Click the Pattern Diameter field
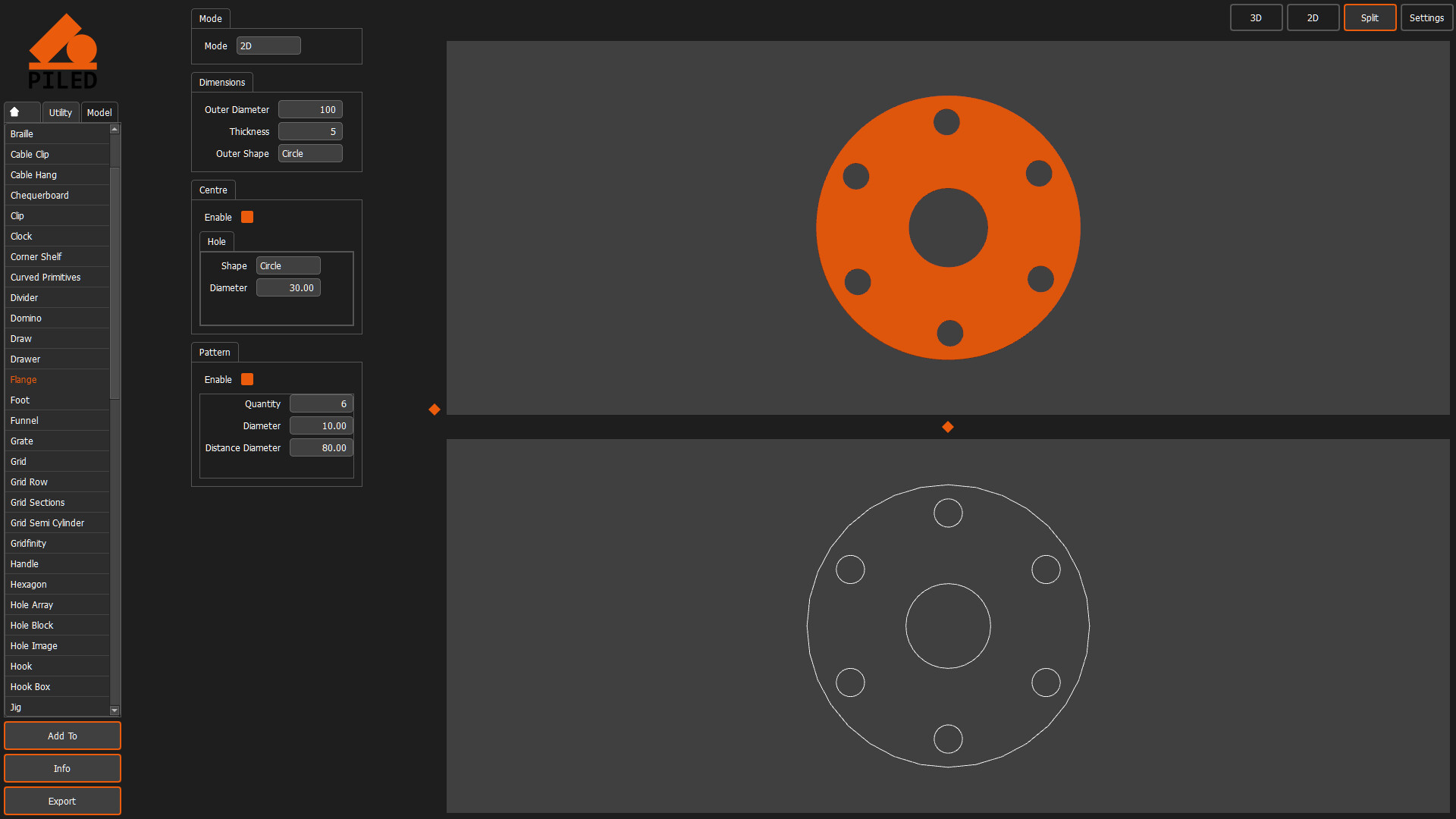The image size is (1456, 819). point(322,425)
